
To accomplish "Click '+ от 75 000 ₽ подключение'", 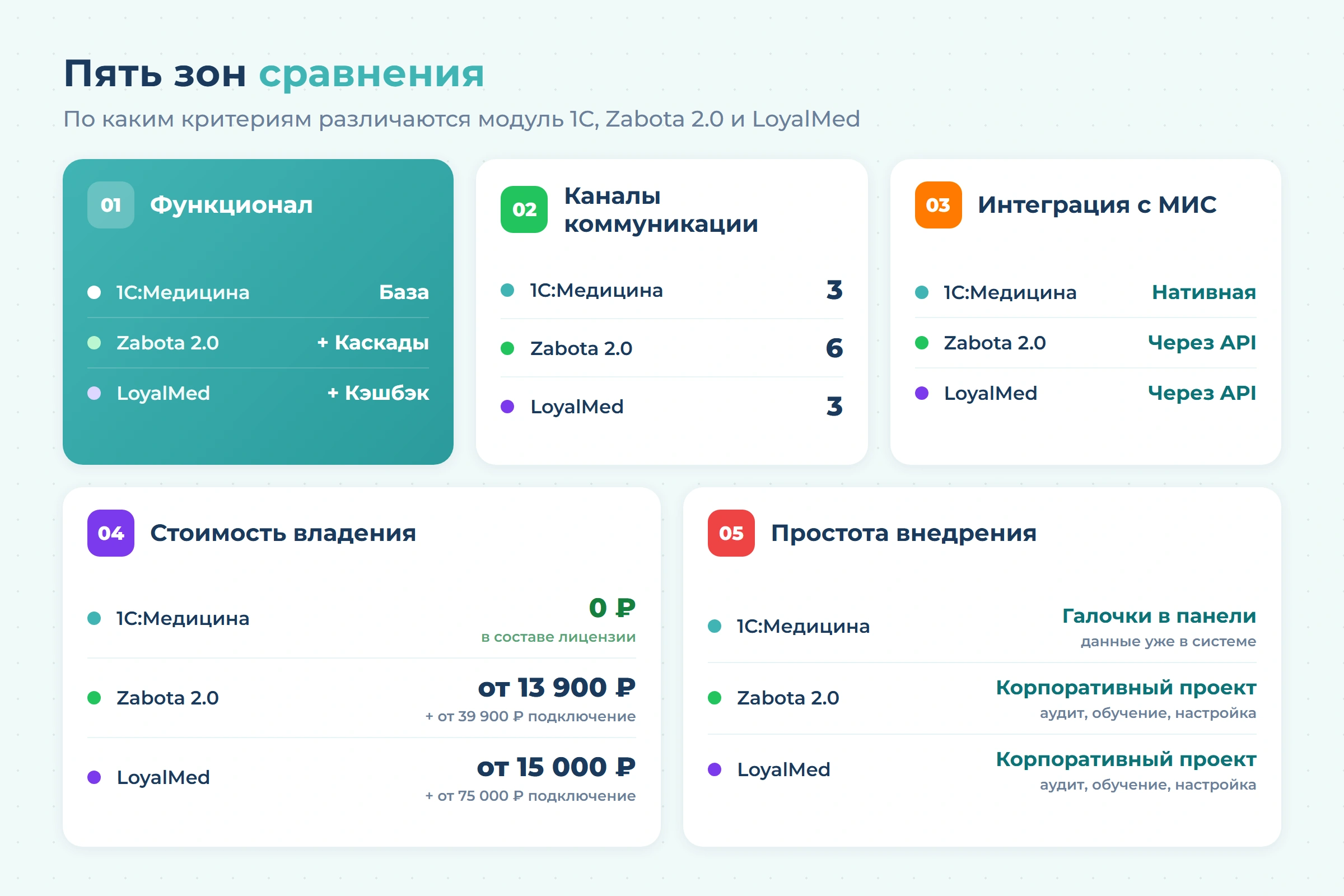I will [530, 796].
